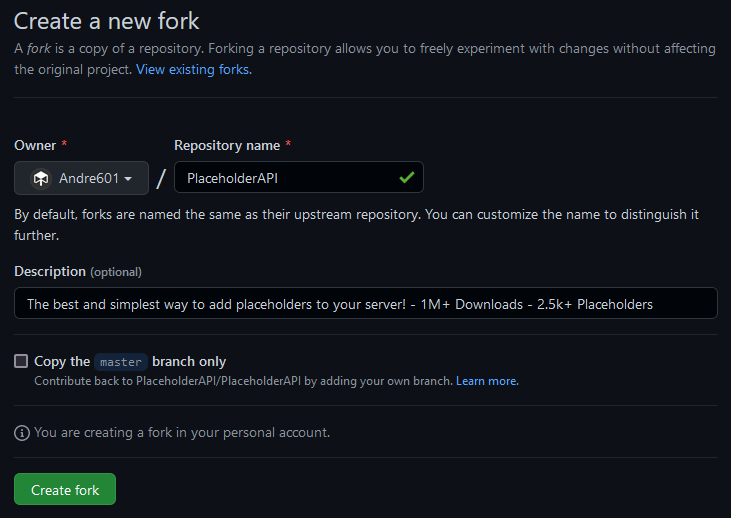Click the slash separator between owner and name

[161, 179]
